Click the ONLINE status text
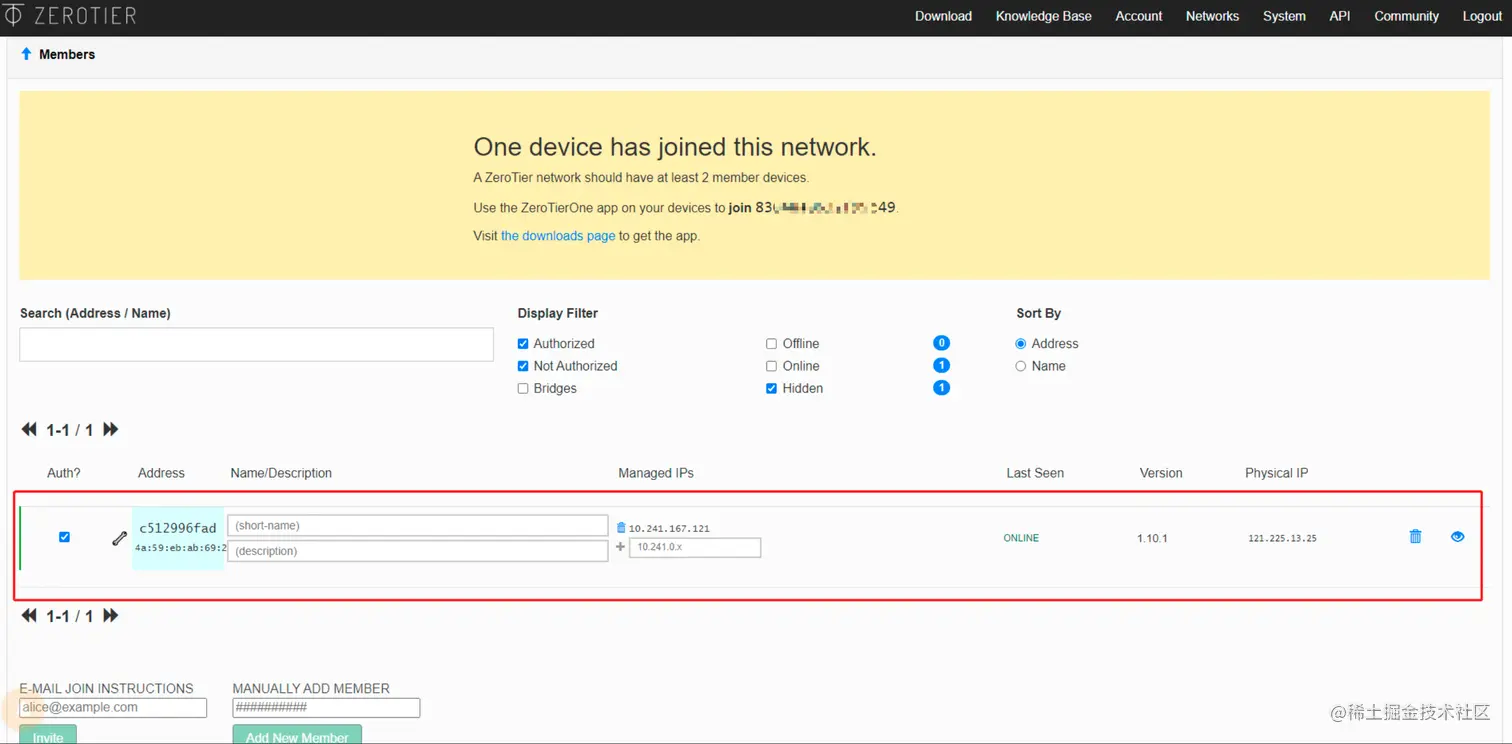 (1021, 538)
